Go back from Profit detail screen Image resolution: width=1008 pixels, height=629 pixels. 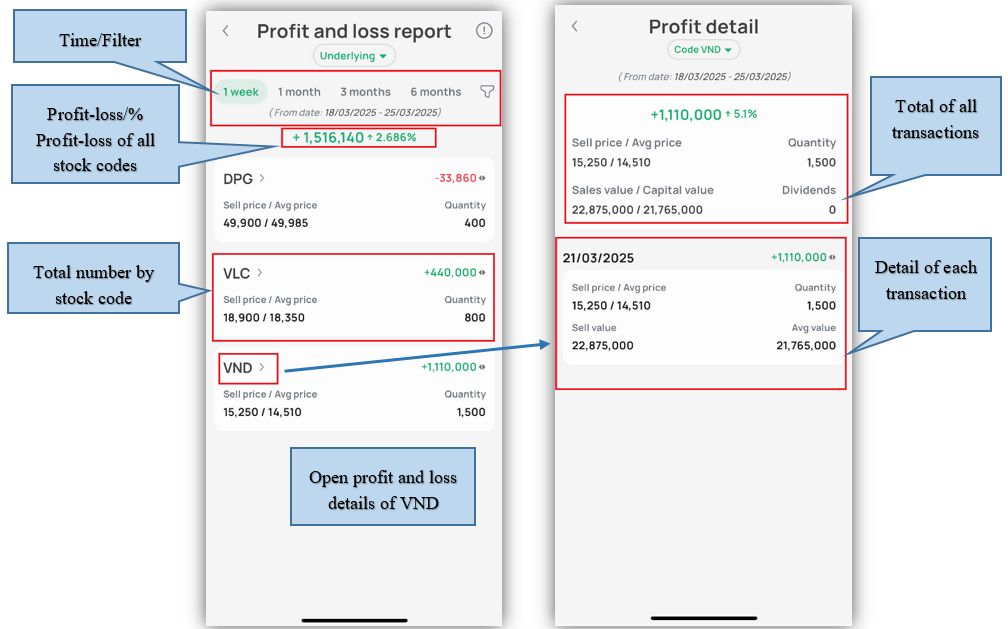575,27
